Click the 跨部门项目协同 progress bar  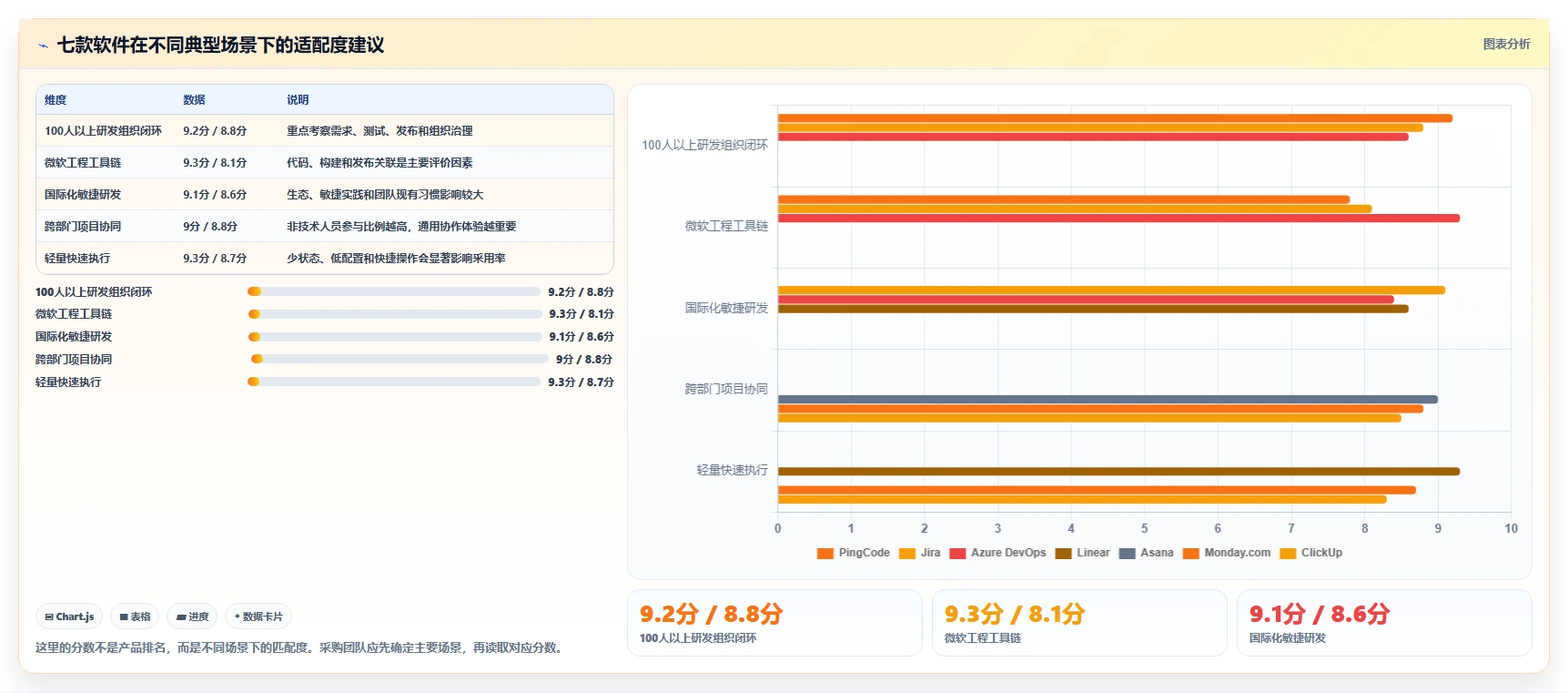(400, 359)
